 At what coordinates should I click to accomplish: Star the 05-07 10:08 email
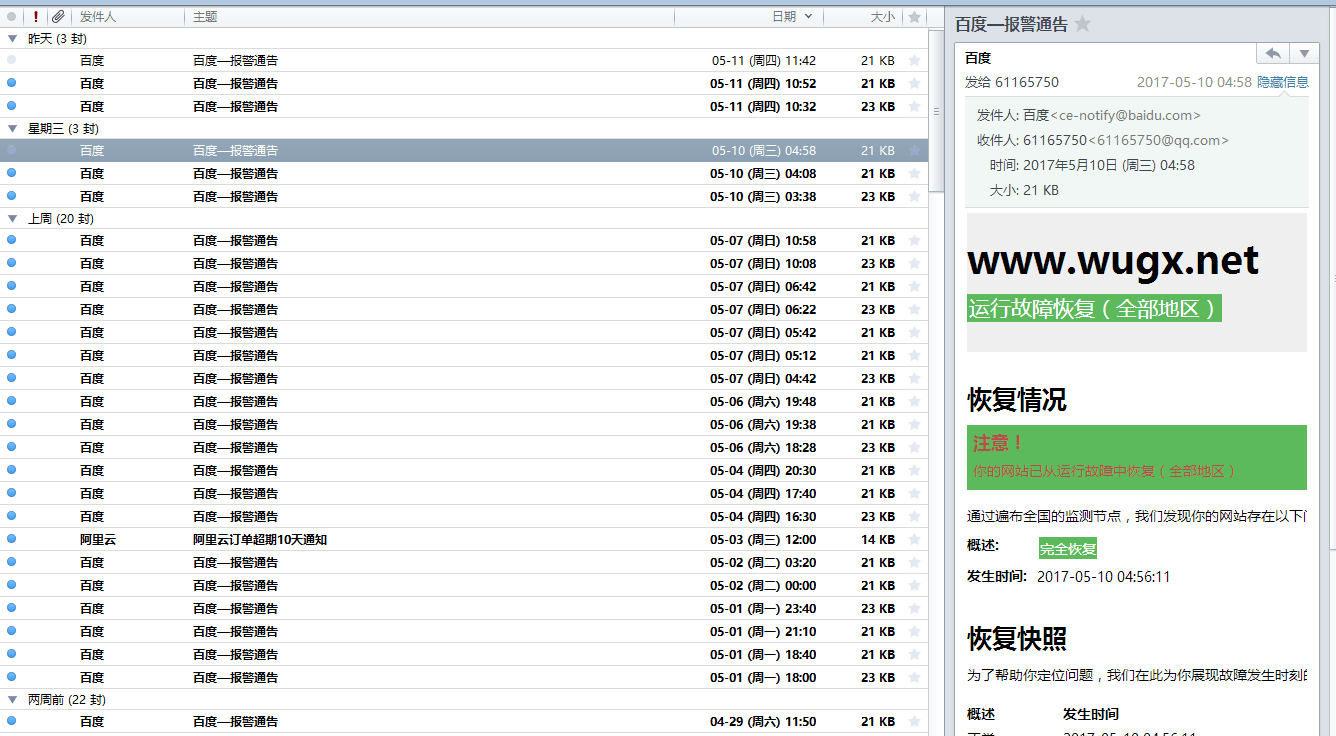[914, 263]
